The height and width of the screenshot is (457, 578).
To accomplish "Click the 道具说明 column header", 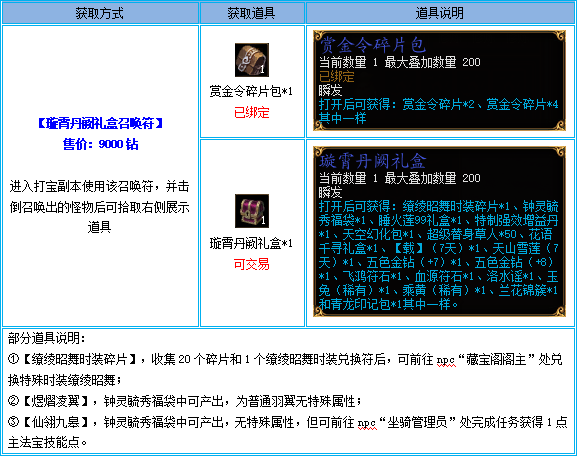I will pos(440,13).
